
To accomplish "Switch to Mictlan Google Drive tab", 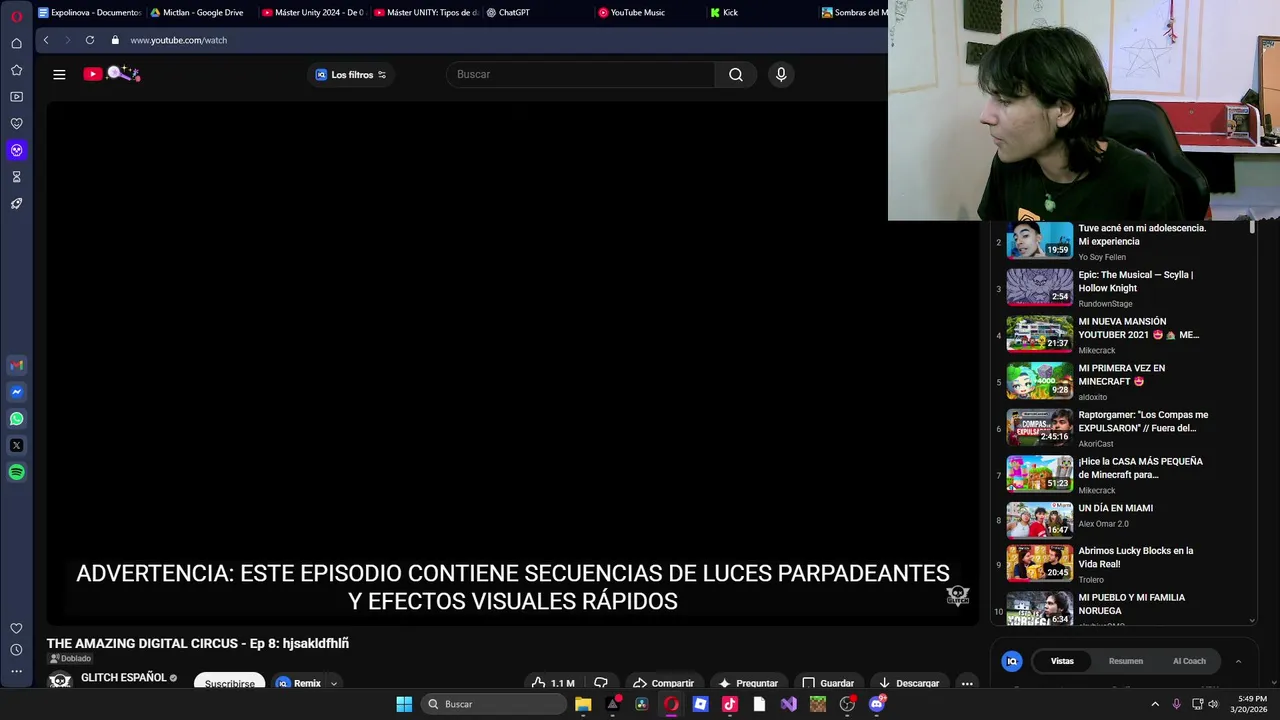I will 196,13.
